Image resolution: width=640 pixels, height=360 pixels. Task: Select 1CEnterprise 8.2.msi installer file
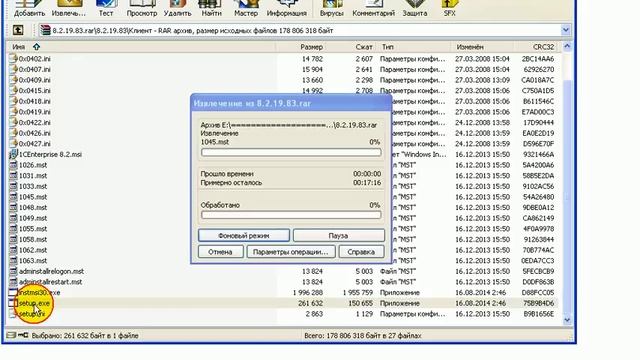pos(50,154)
